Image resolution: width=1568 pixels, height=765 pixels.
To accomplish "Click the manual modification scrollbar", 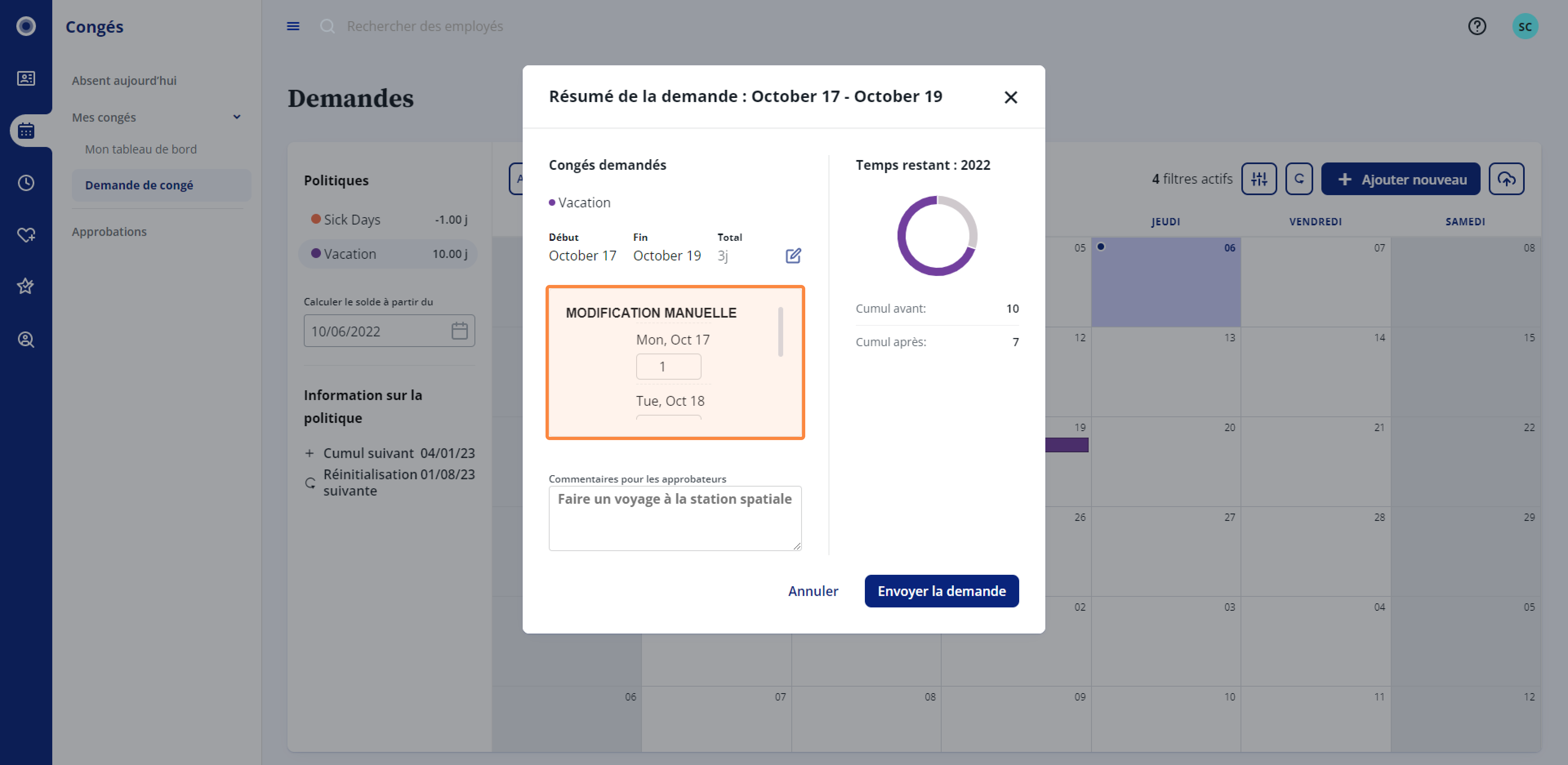I will pos(780,332).
